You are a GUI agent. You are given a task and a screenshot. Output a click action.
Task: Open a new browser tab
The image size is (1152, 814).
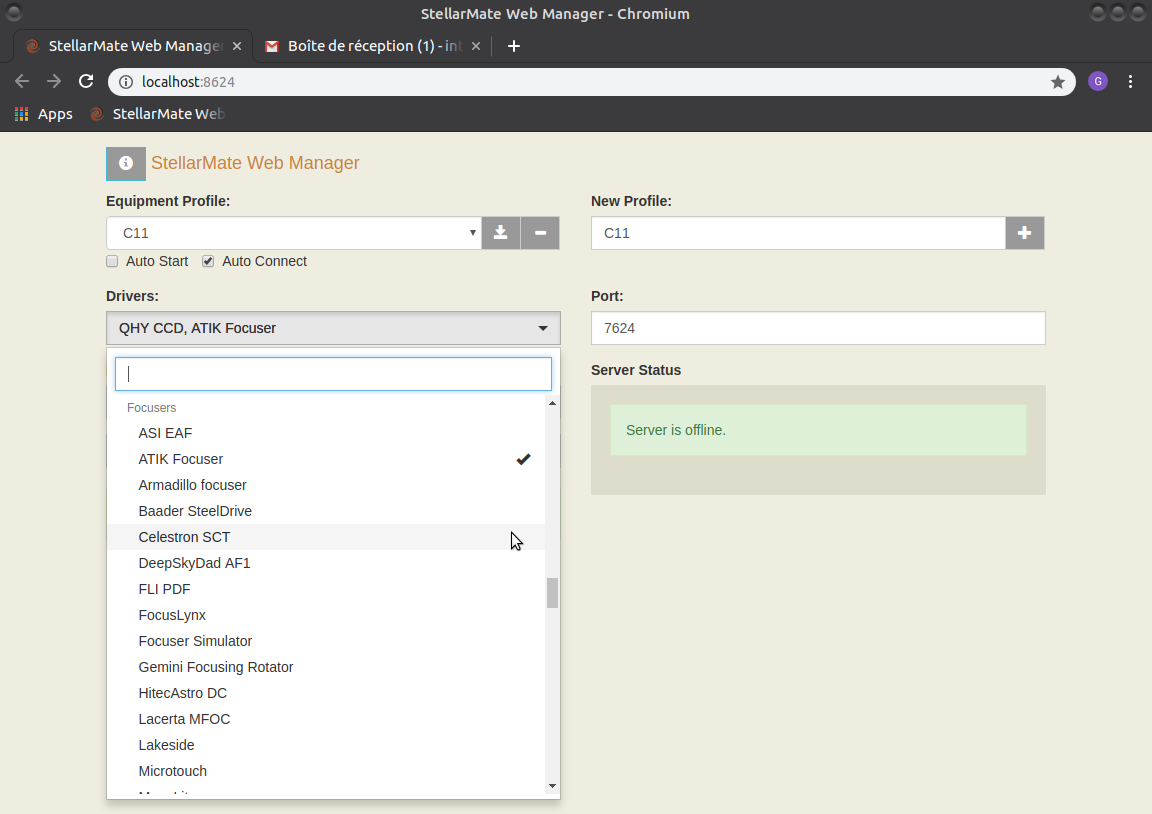pyautogui.click(x=514, y=46)
